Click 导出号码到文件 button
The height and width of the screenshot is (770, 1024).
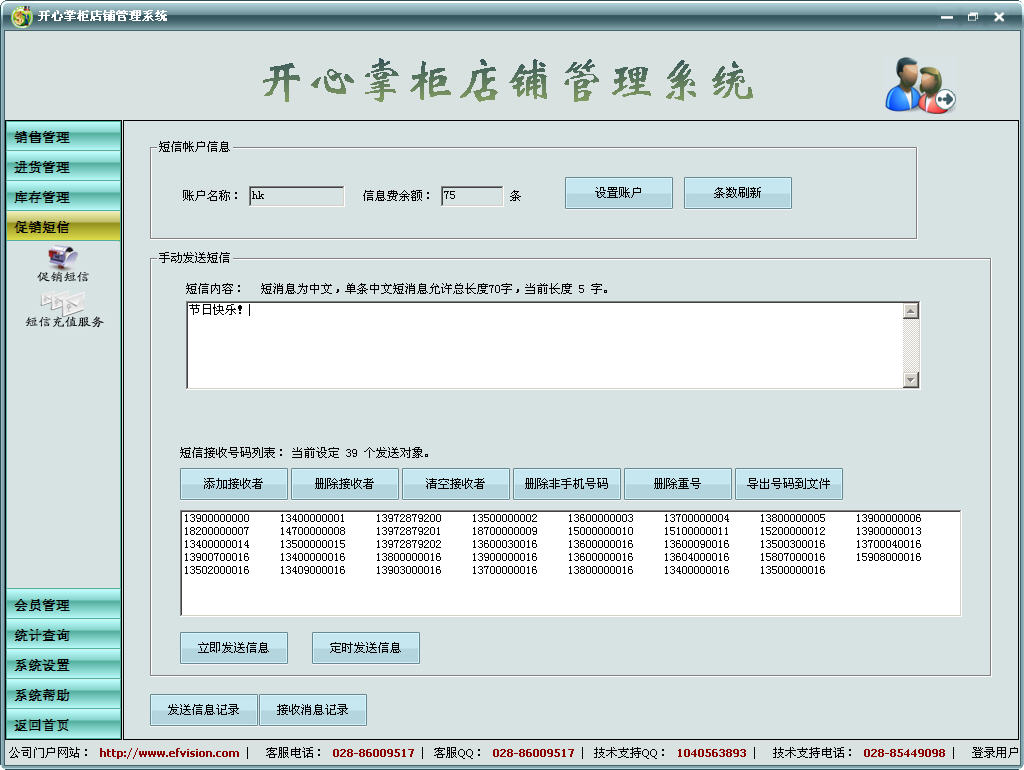pos(789,484)
